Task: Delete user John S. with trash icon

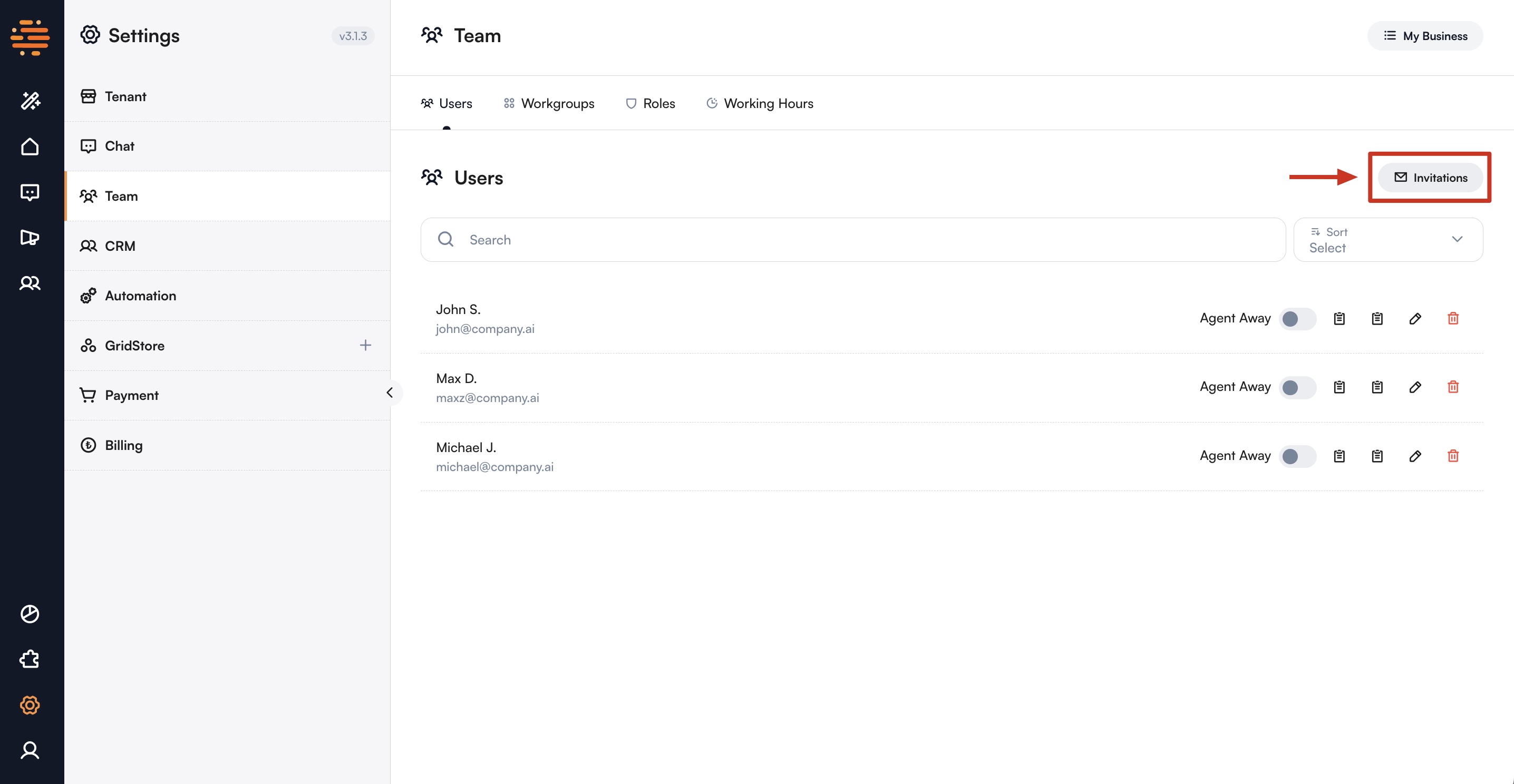Action: pos(1453,318)
